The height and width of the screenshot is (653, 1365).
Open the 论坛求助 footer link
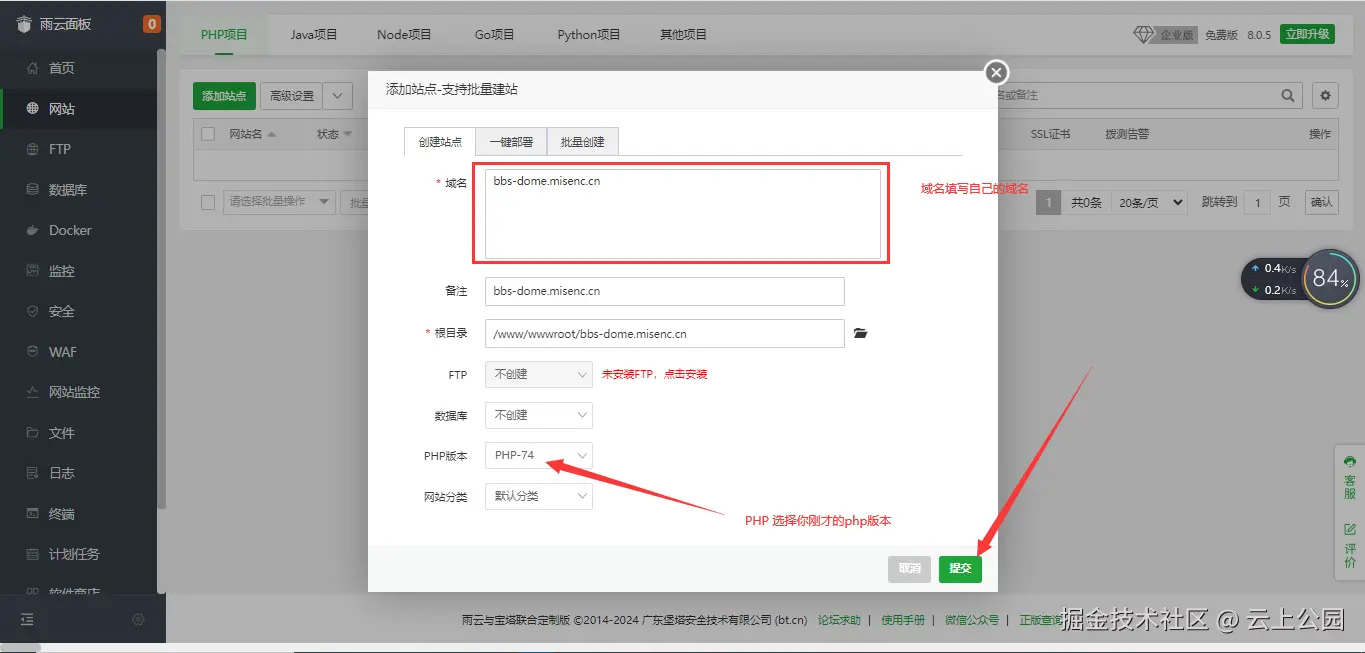coord(839,620)
